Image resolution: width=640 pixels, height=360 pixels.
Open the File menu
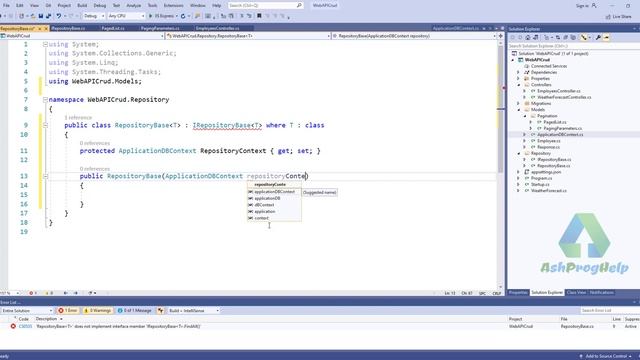tap(6, 6)
